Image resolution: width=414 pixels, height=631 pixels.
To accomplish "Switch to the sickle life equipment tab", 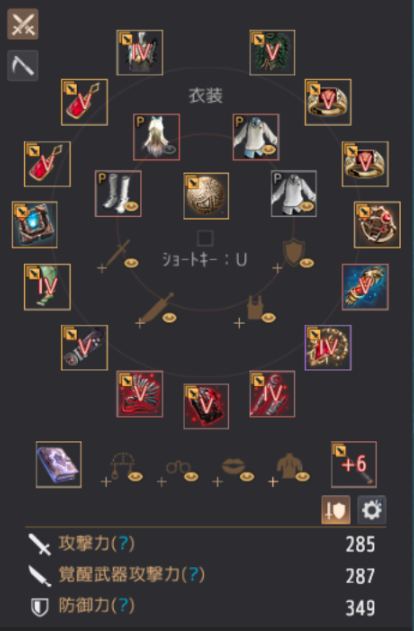I will (x=23, y=65).
